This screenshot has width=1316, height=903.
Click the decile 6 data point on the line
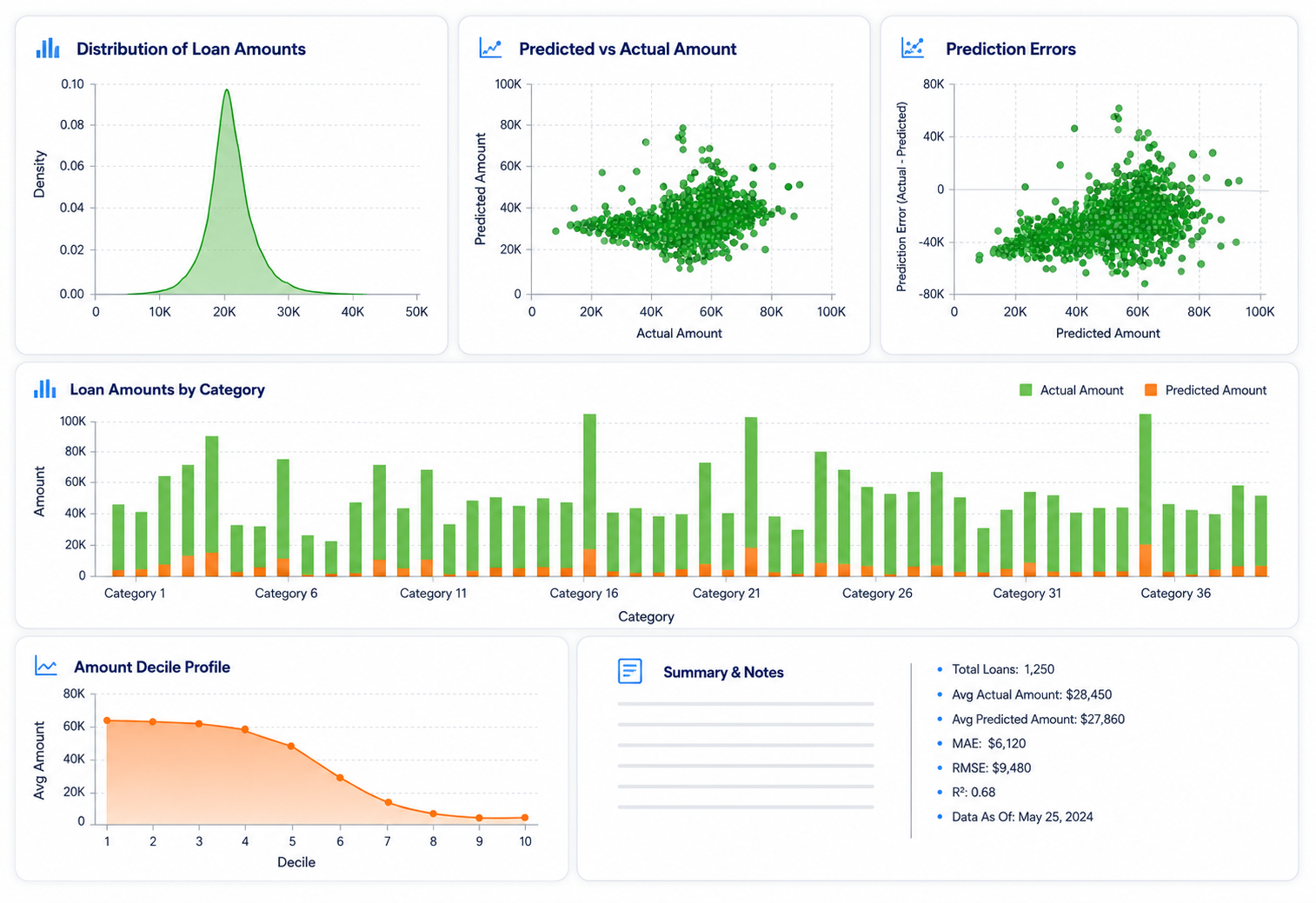point(340,778)
